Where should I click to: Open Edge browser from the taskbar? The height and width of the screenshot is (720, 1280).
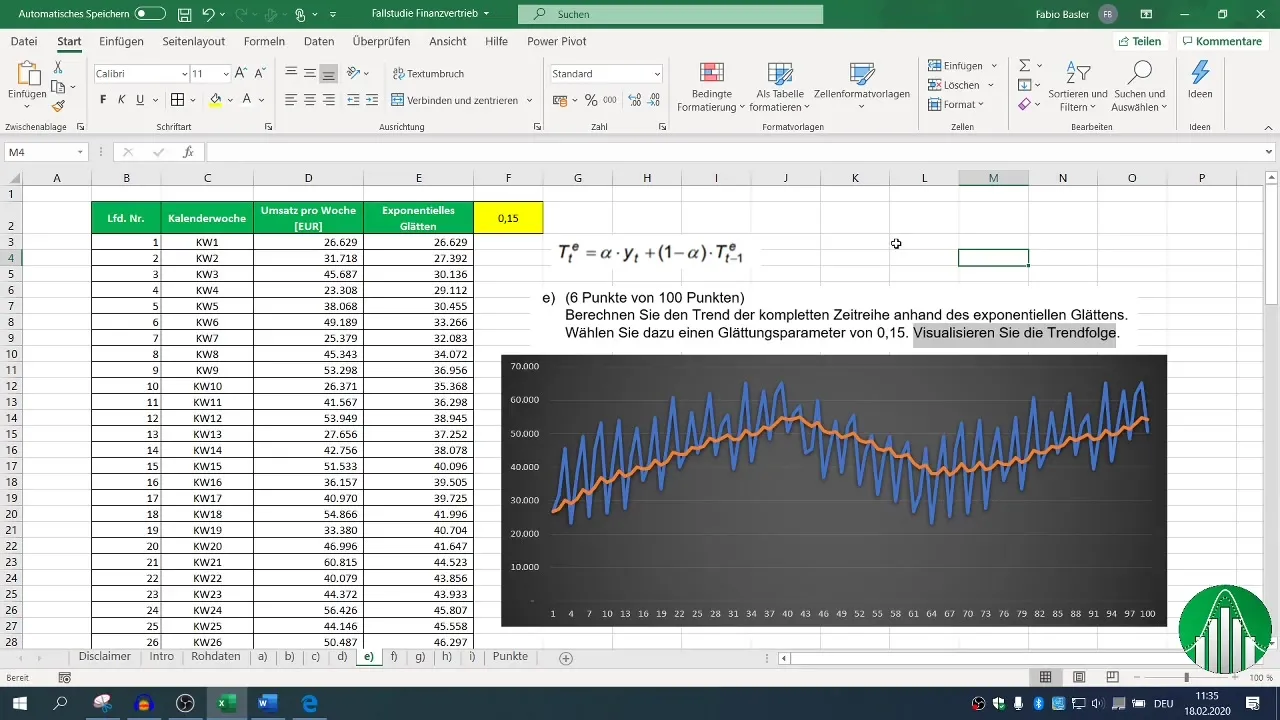pos(310,704)
